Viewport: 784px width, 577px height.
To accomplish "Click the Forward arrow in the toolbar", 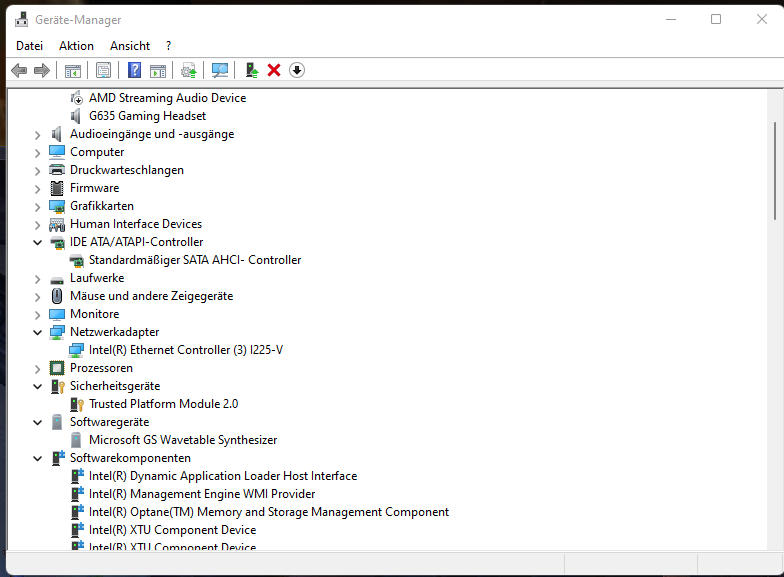I will click(x=42, y=70).
